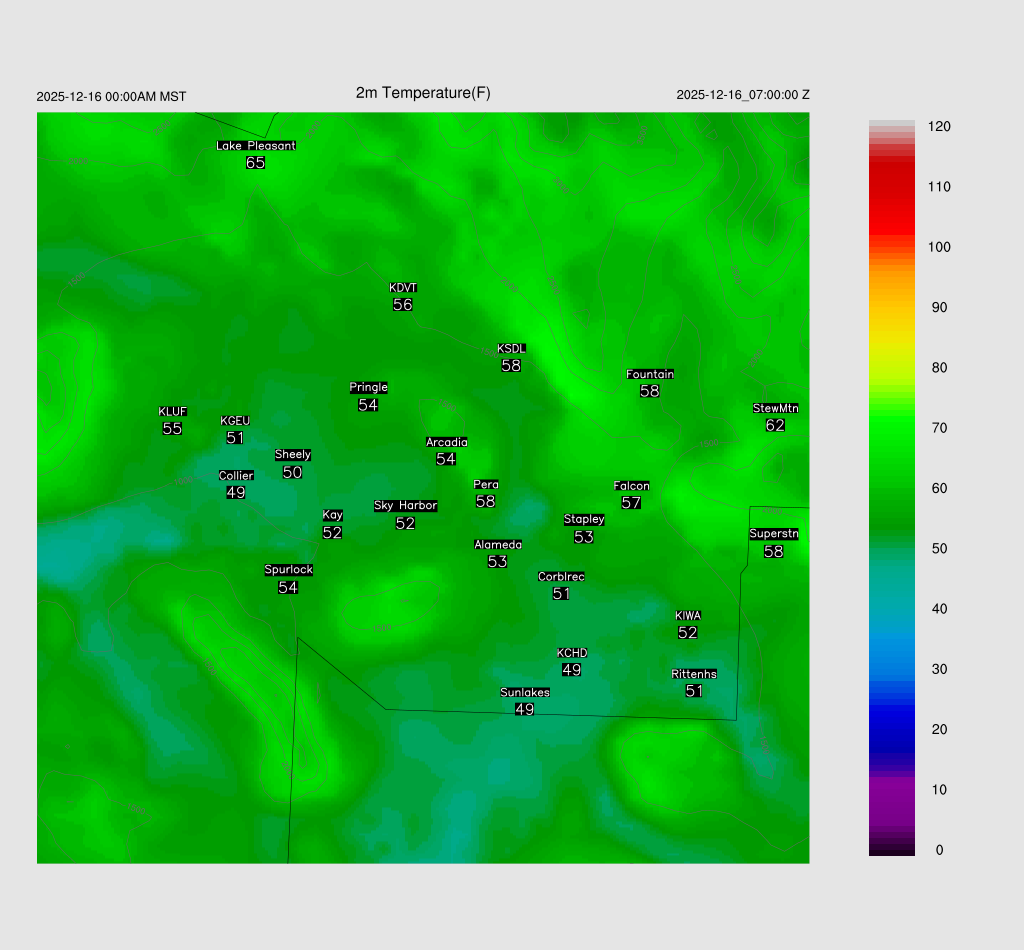1024x950 pixels.
Task: Click the KSDL station temperature reading
Action: (511, 366)
